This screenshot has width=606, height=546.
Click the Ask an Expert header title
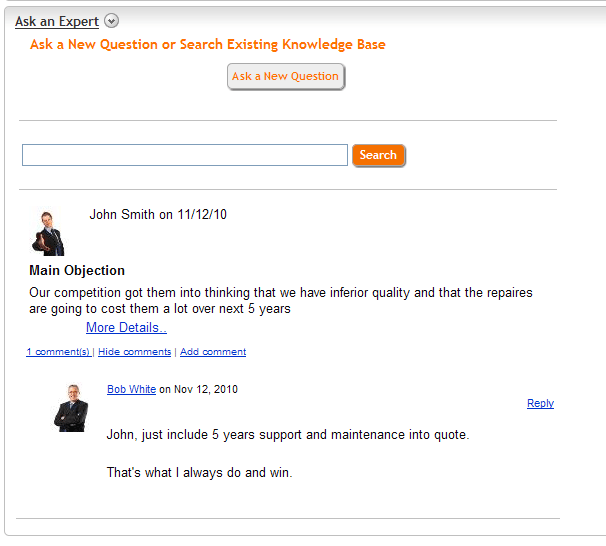point(57,21)
